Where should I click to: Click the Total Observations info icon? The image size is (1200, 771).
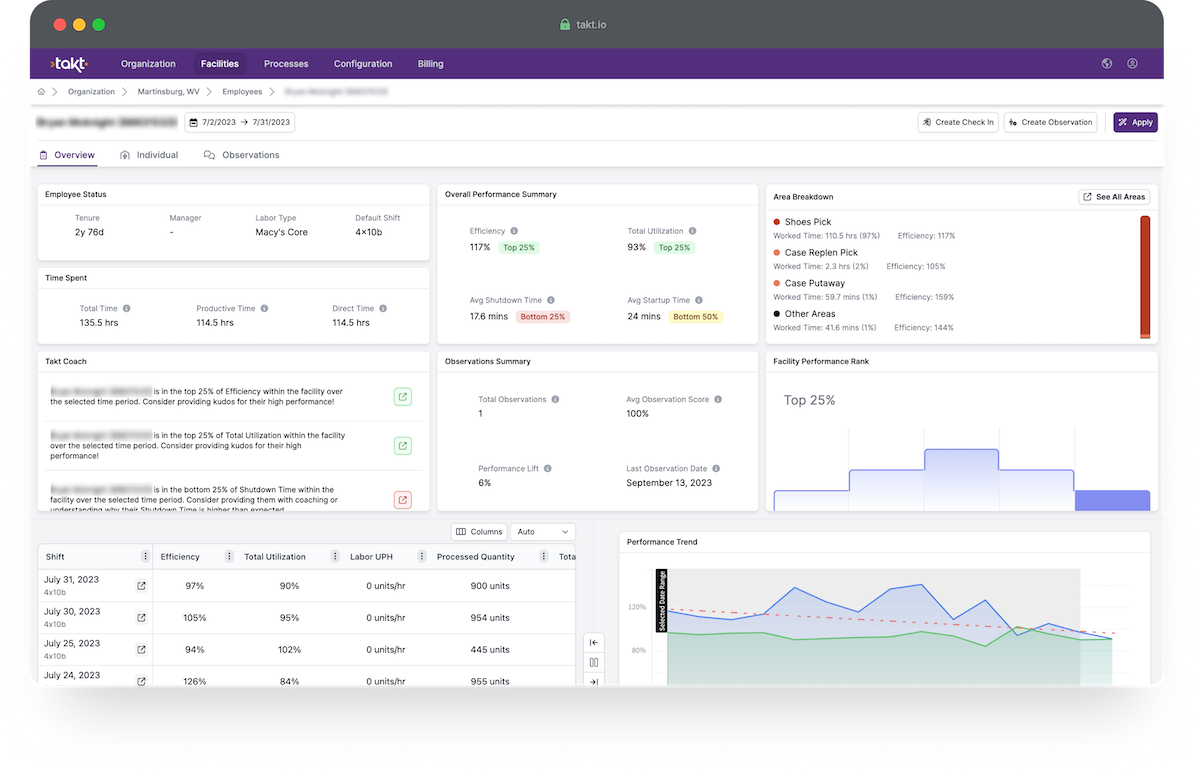pos(555,399)
